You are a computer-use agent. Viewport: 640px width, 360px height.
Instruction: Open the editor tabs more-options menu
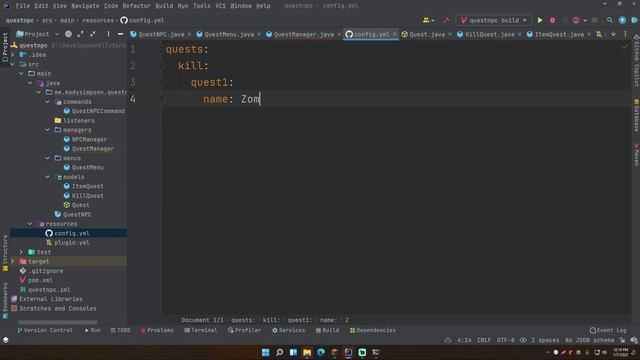[625, 34]
